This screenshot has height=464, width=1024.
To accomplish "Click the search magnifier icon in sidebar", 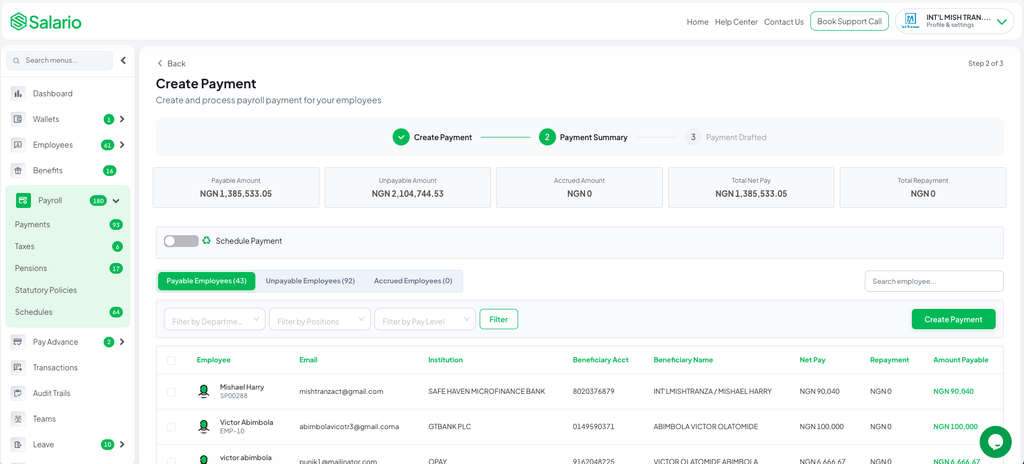I will click(x=16, y=60).
